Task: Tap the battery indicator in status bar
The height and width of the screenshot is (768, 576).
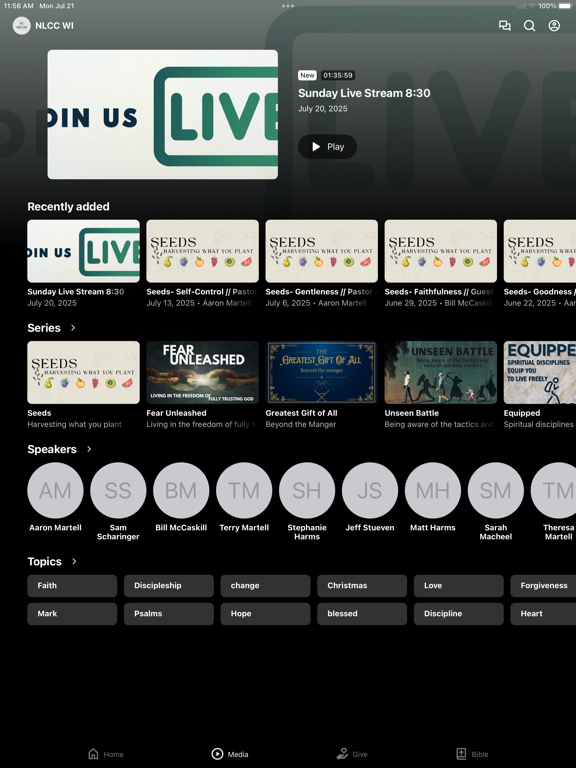Action: pos(565,6)
